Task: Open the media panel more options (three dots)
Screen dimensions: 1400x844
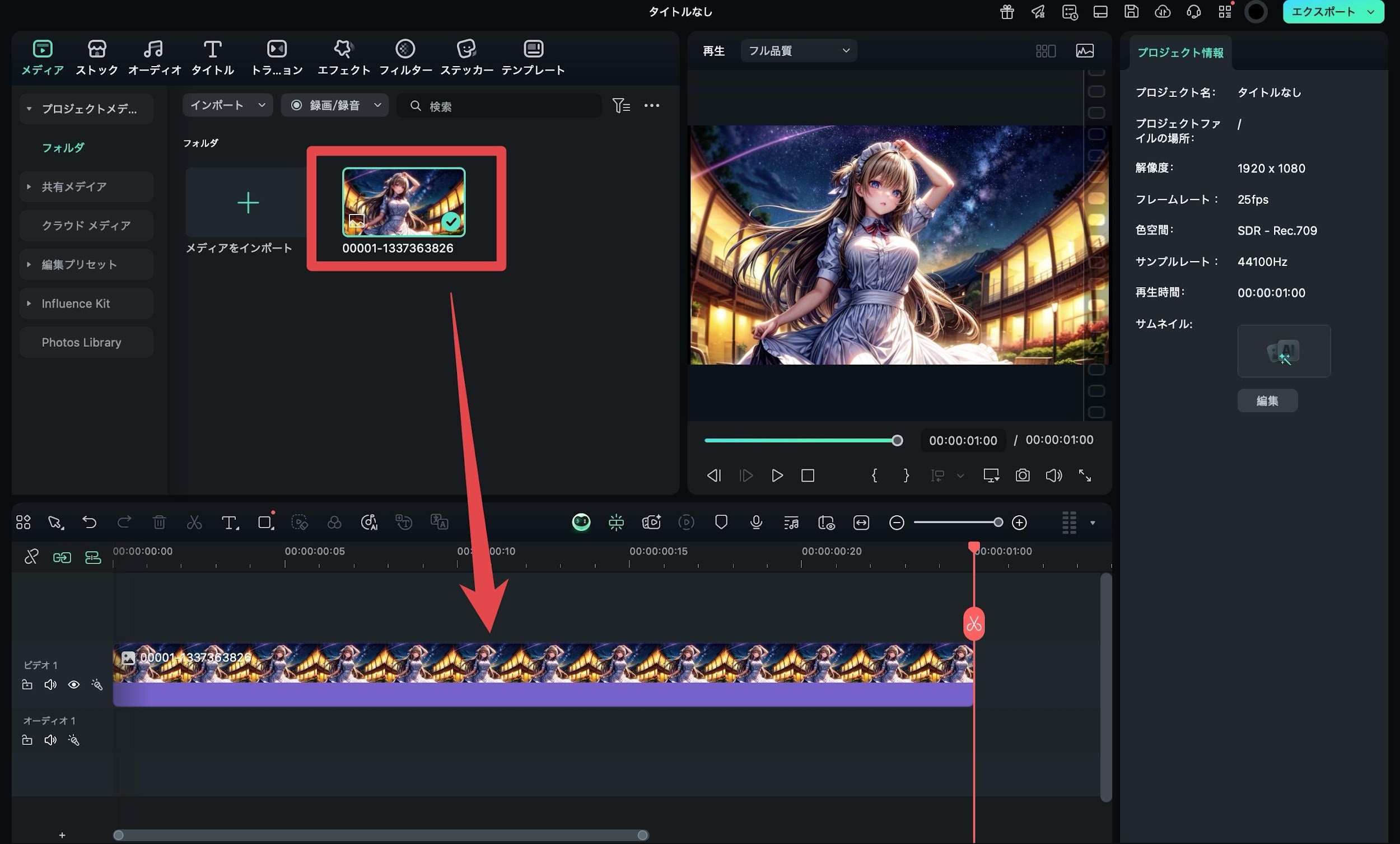Action: coord(652,105)
